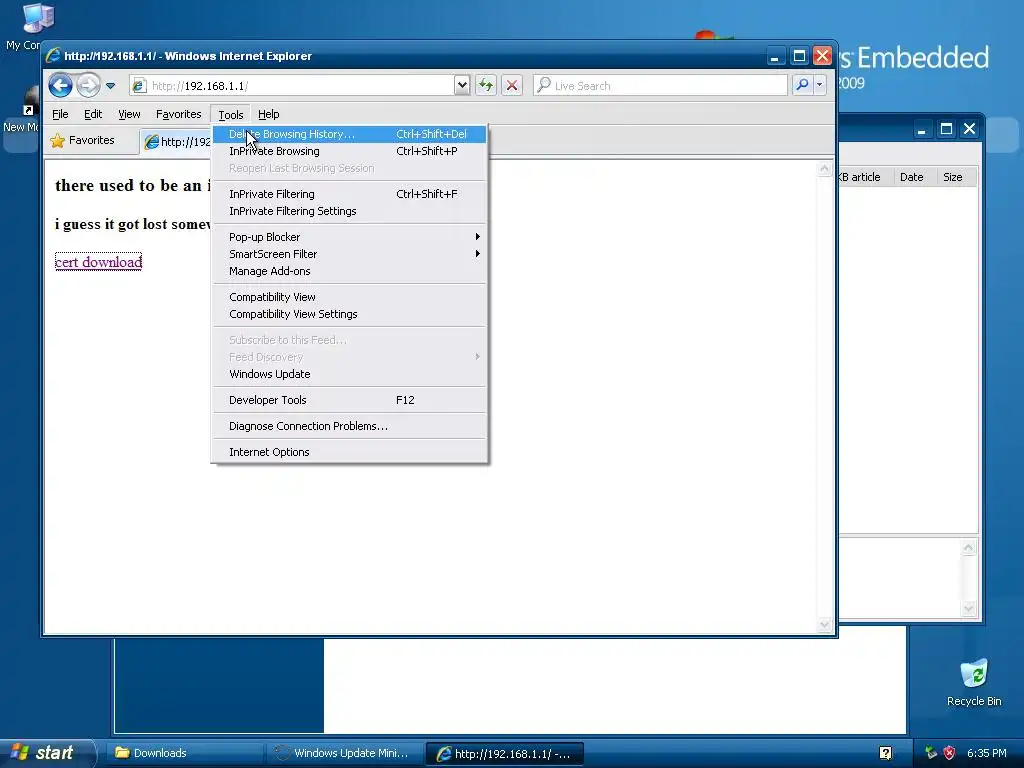Open the Favorites menu in the menu bar
1024x768 pixels.
[x=178, y=114]
